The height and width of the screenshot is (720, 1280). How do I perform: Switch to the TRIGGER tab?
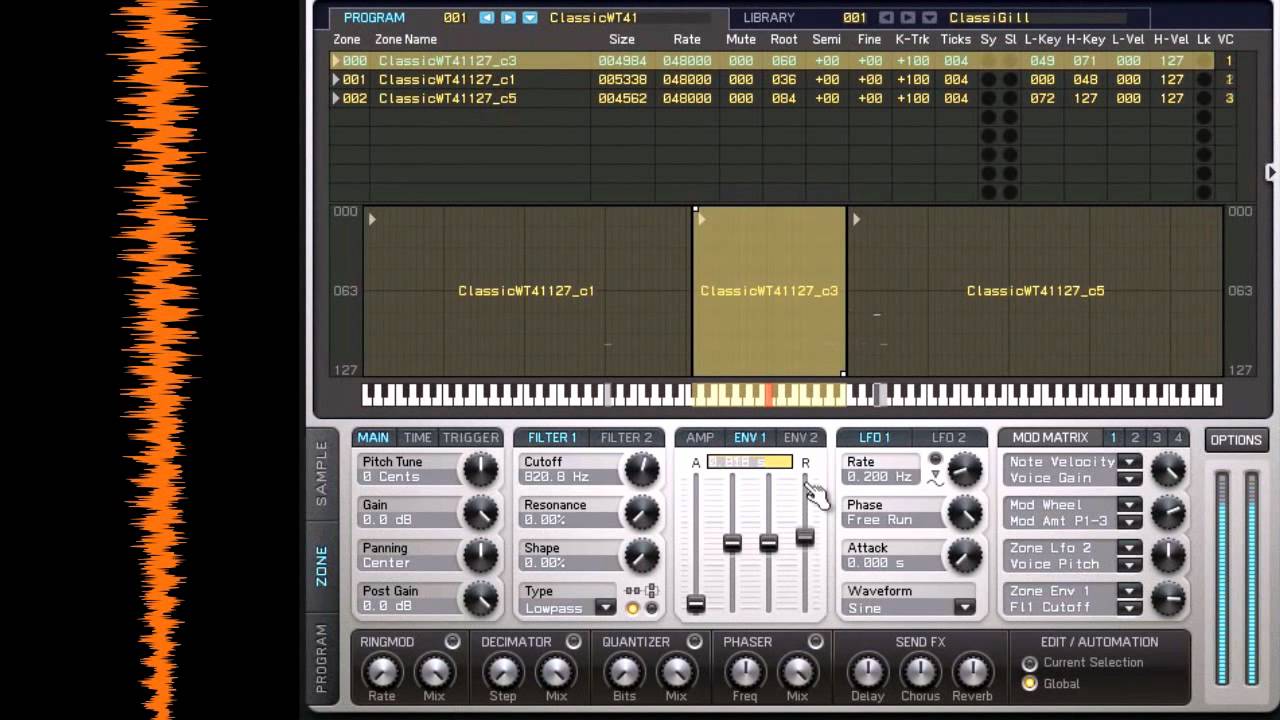[470, 438]
